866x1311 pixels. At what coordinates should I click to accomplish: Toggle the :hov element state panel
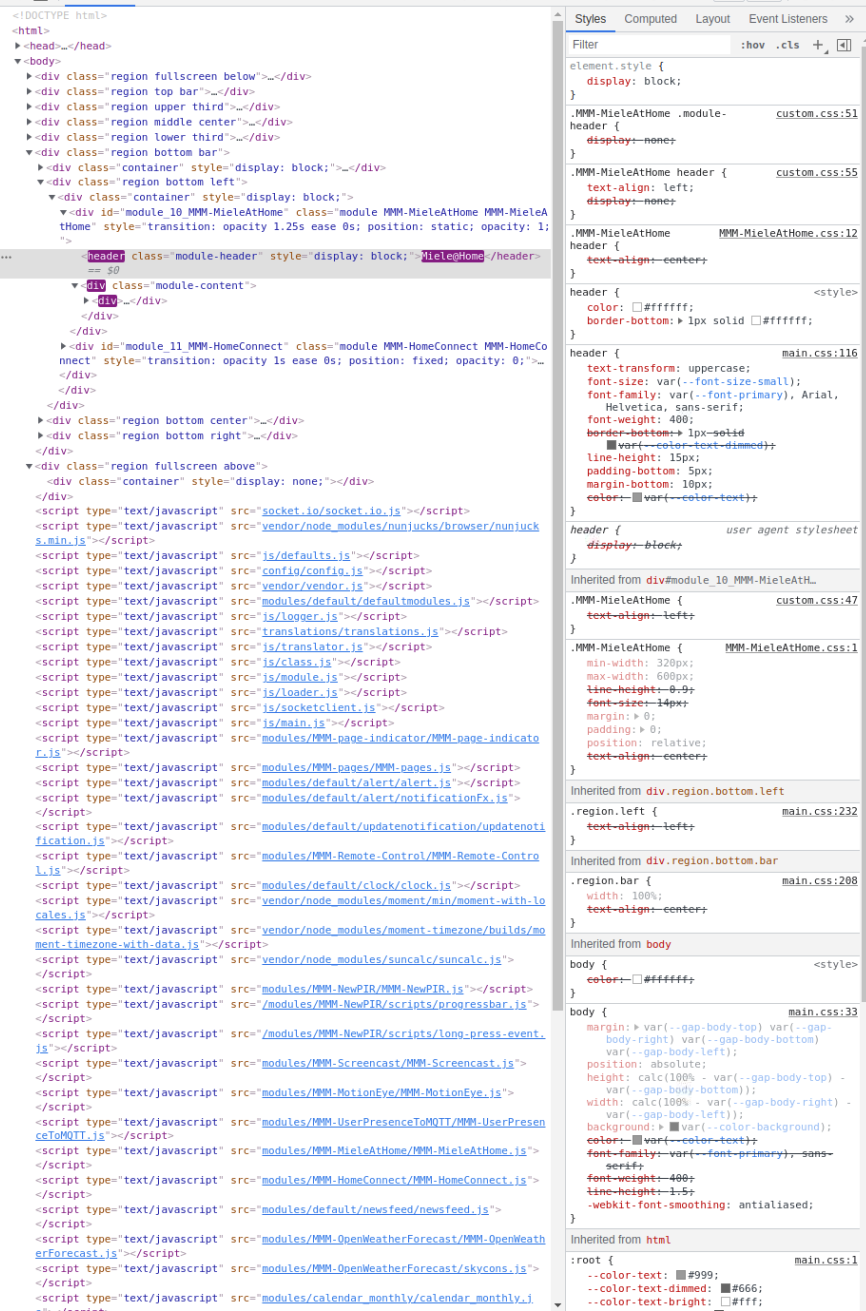[x=752, y=45]
